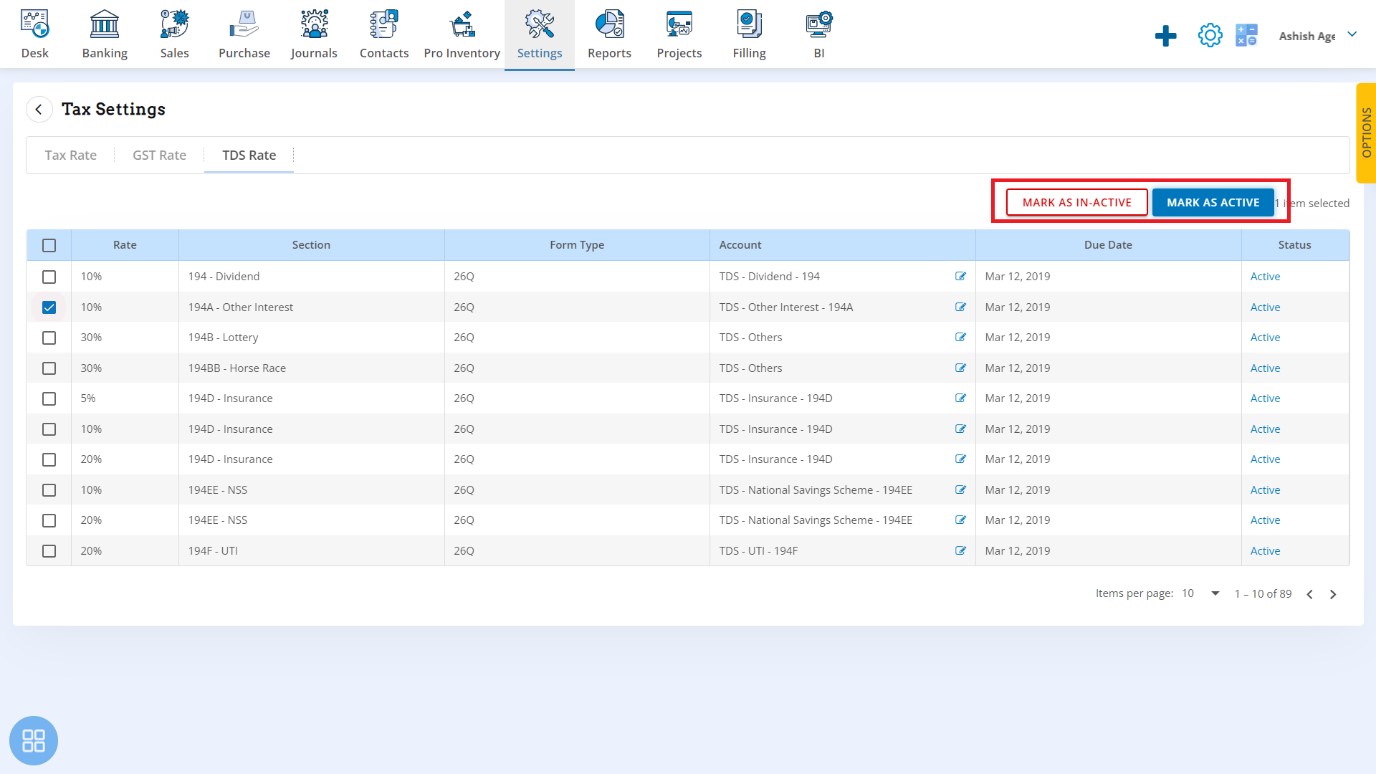
Task: Uncheck the 194A - Other Interest checkbox
Action: click(49, 307)
